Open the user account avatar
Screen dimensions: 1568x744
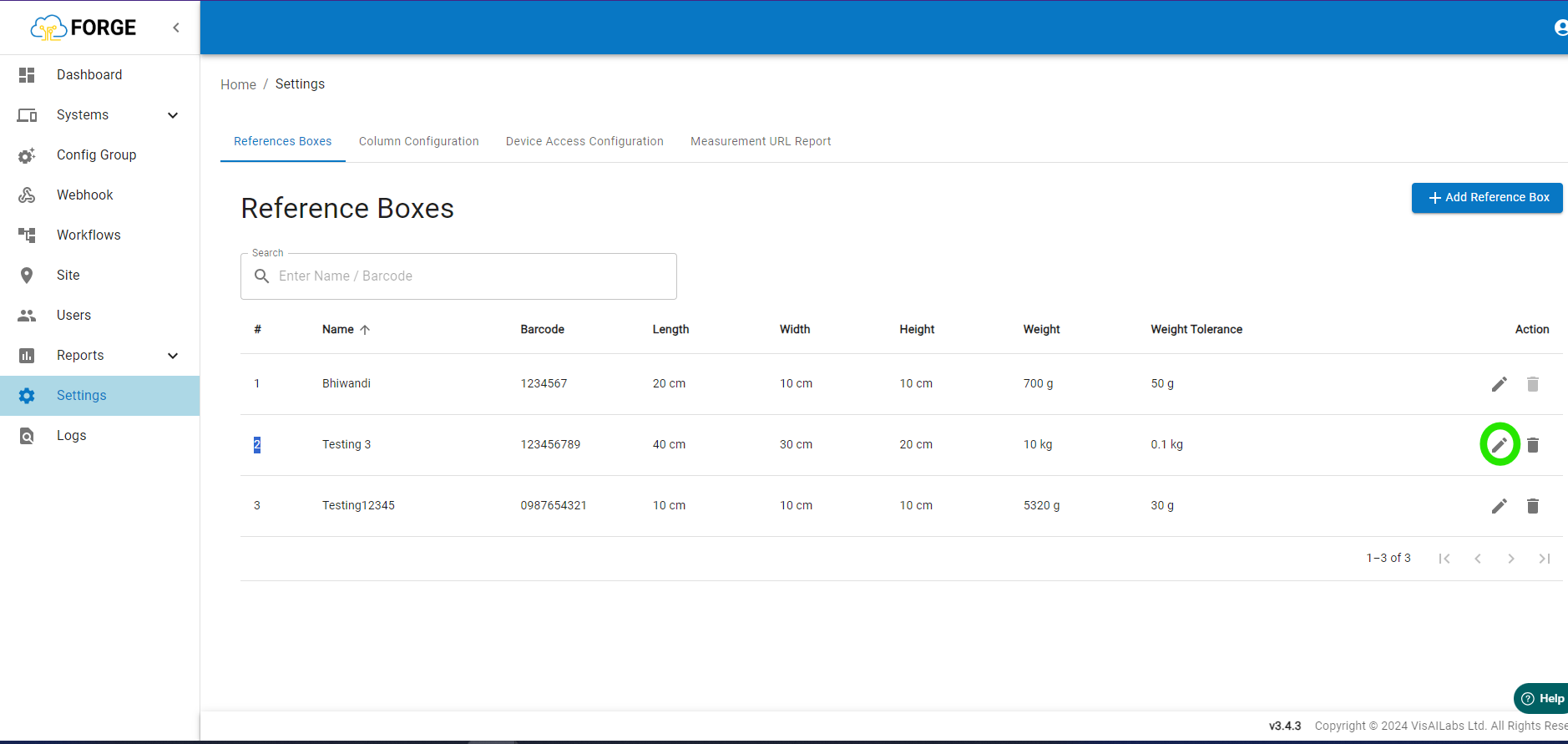pos(1560,28)
